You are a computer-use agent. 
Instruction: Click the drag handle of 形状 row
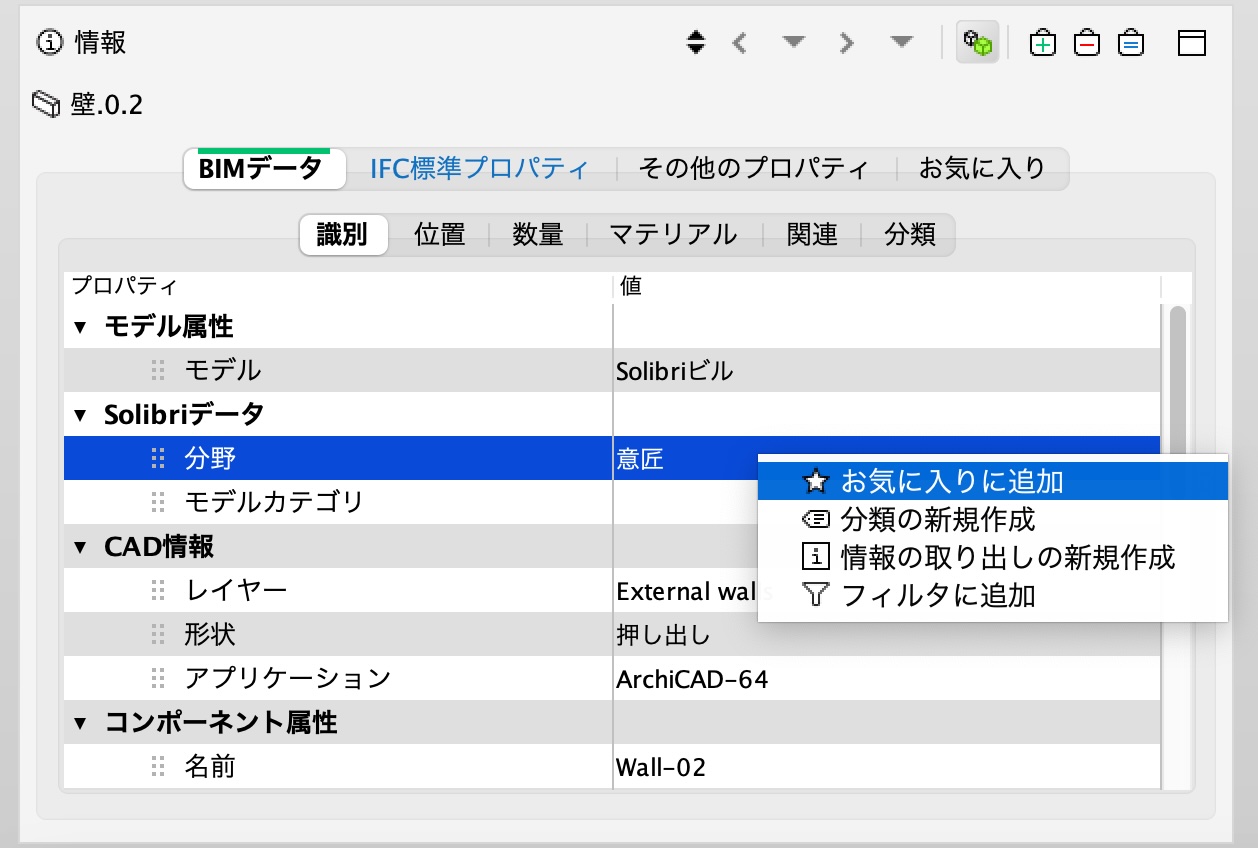coord(157,635)
